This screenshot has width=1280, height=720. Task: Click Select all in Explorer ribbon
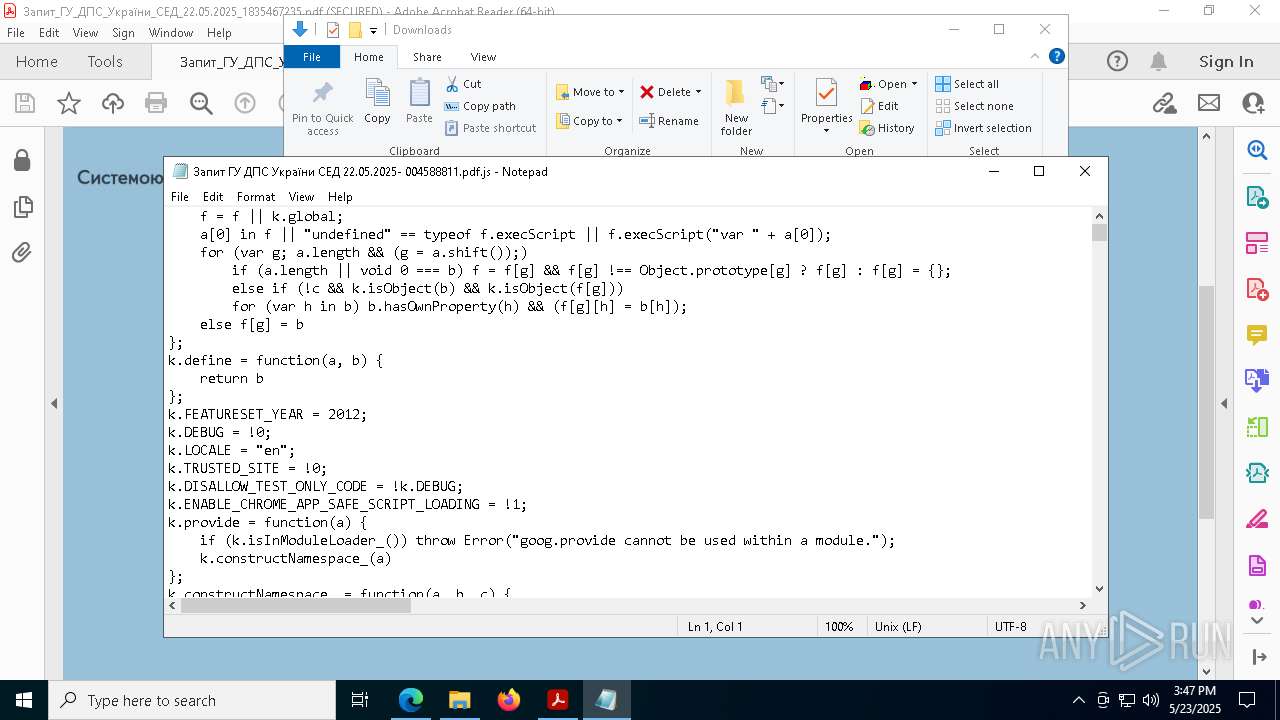(966, 84)
